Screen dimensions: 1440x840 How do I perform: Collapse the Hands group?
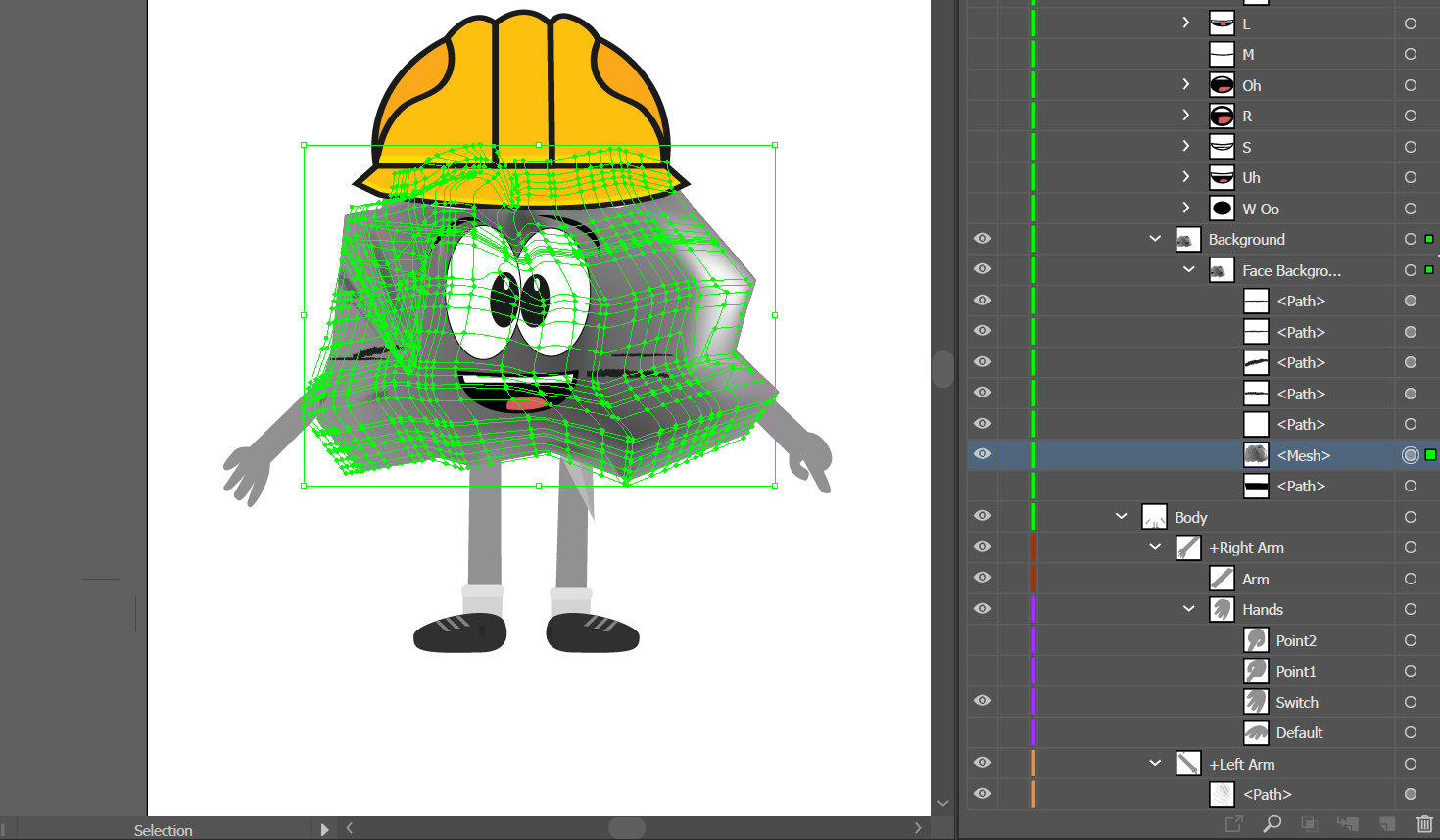(x=1189, y=609)
